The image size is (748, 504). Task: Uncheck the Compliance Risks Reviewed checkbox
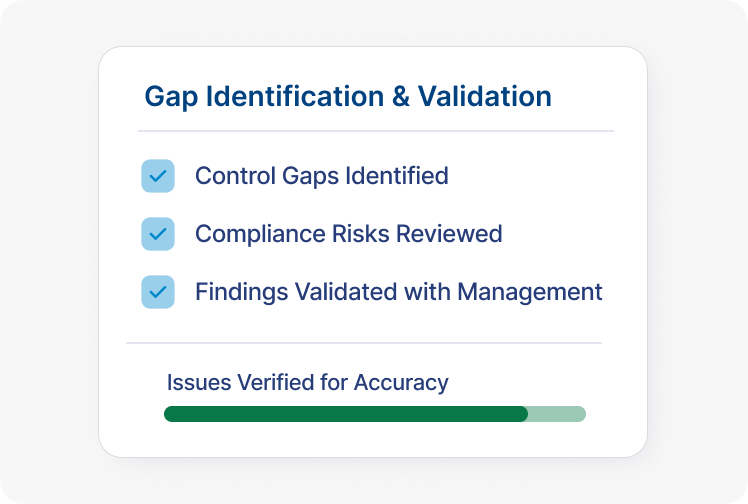158,234
